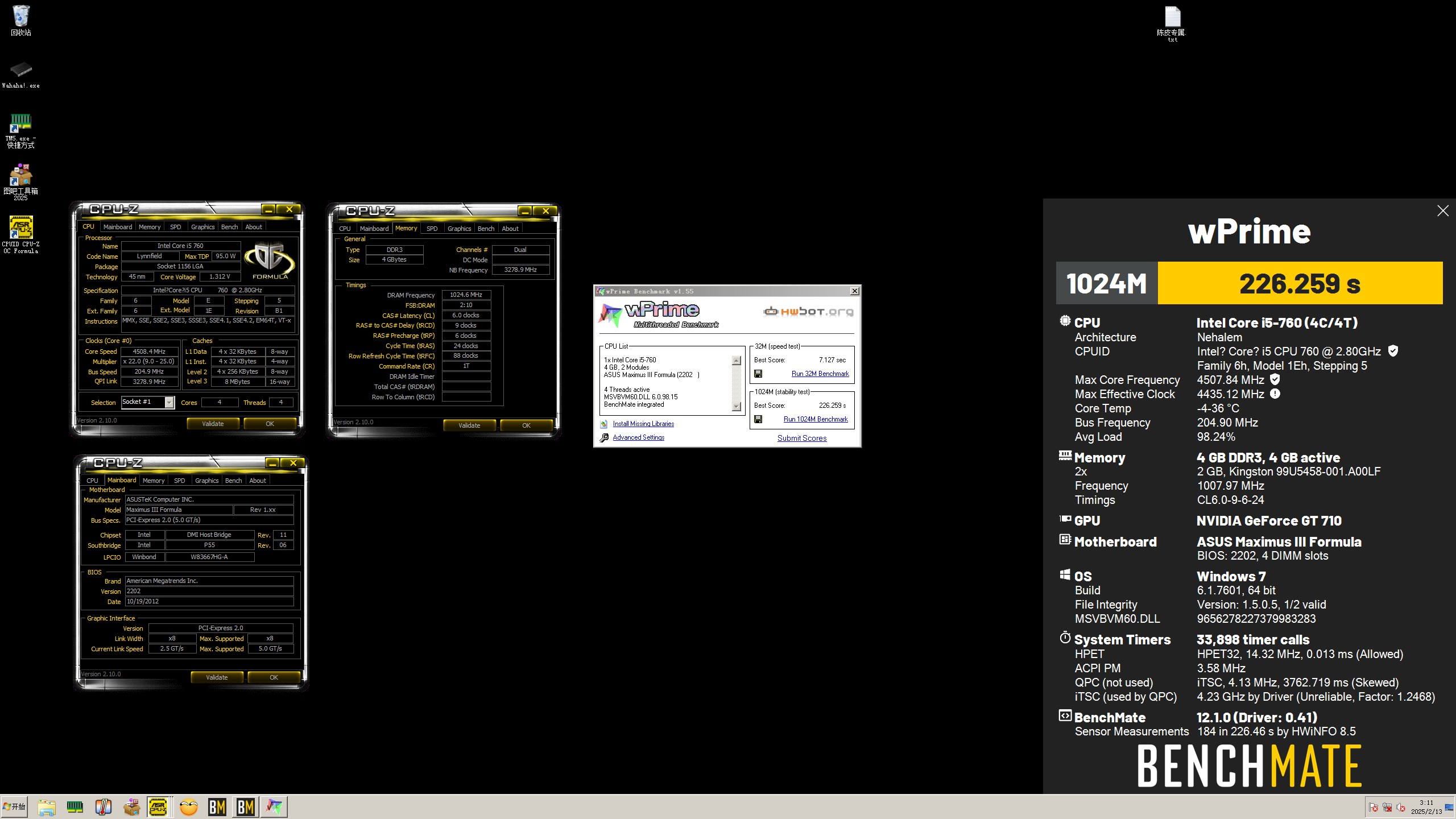Click Validate in ASUSTeK motherboard CPU-Z window
Viewport: 1456px width, 819px height.
click(x=217, y=677)
